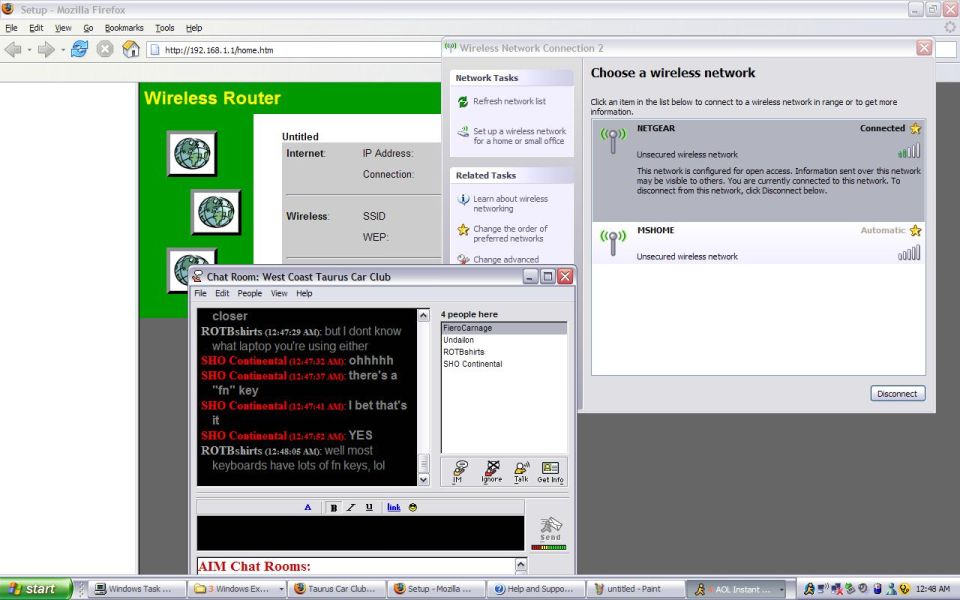Open Firefox View menu
This screenshot has width=960, height=600.
click(x=63, y=28)
